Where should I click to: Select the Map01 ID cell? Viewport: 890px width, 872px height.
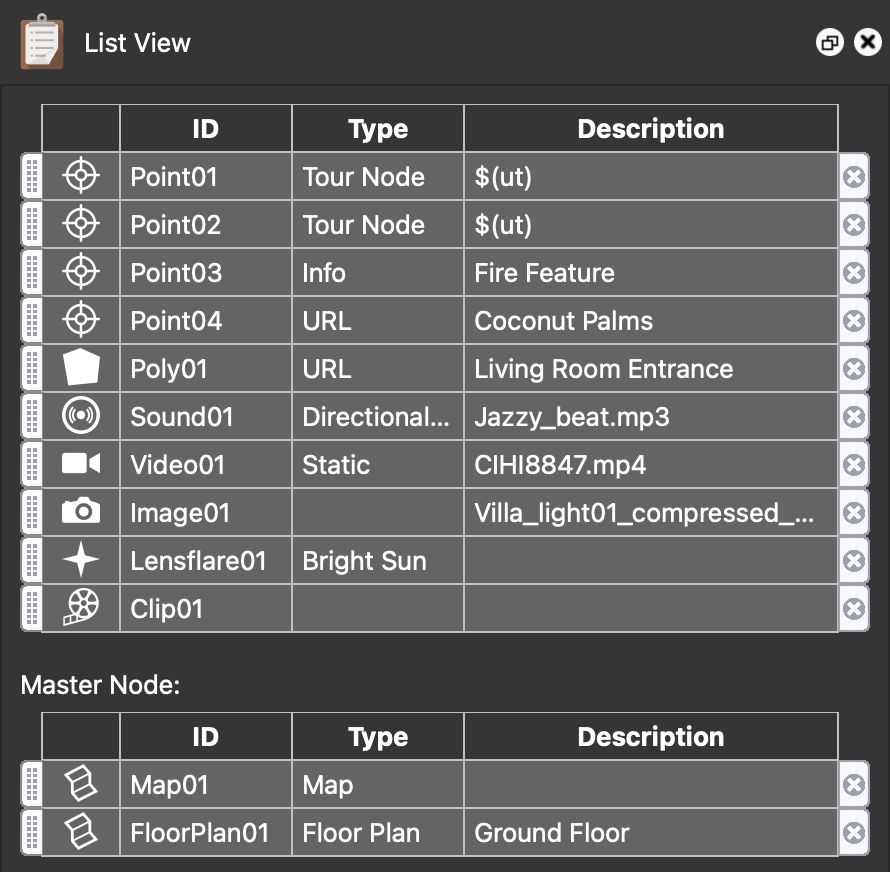pyautogui.click(x=205, y=784)
